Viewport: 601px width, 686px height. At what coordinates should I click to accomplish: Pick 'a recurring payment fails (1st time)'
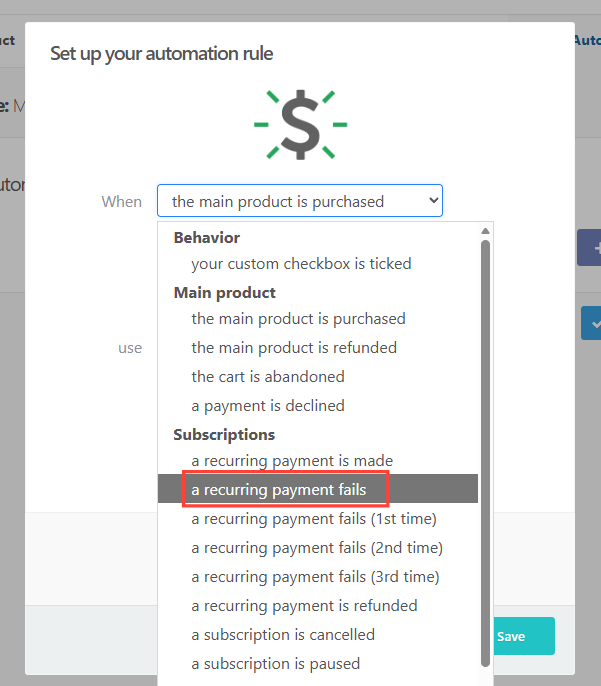(314, 519)
